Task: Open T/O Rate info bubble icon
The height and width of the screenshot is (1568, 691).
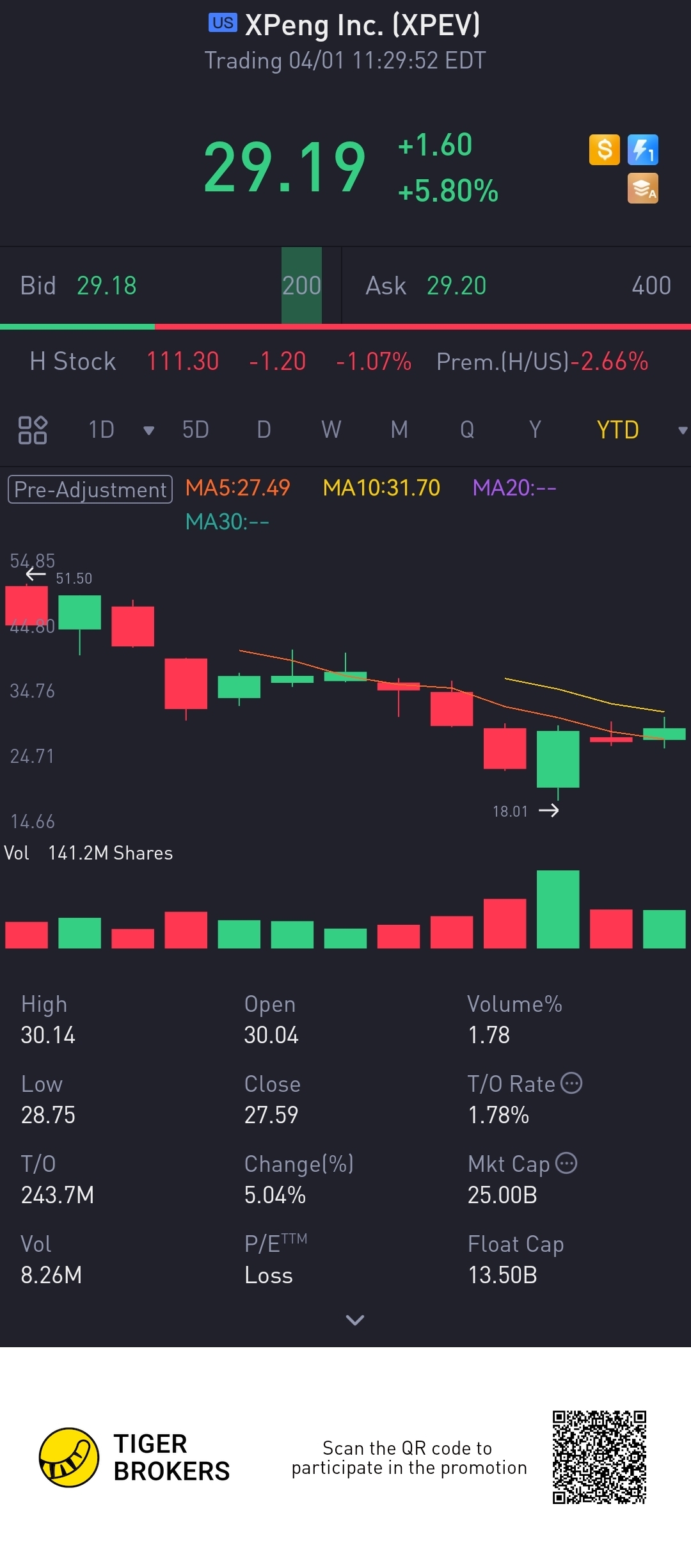Action: pos(571,1083)
